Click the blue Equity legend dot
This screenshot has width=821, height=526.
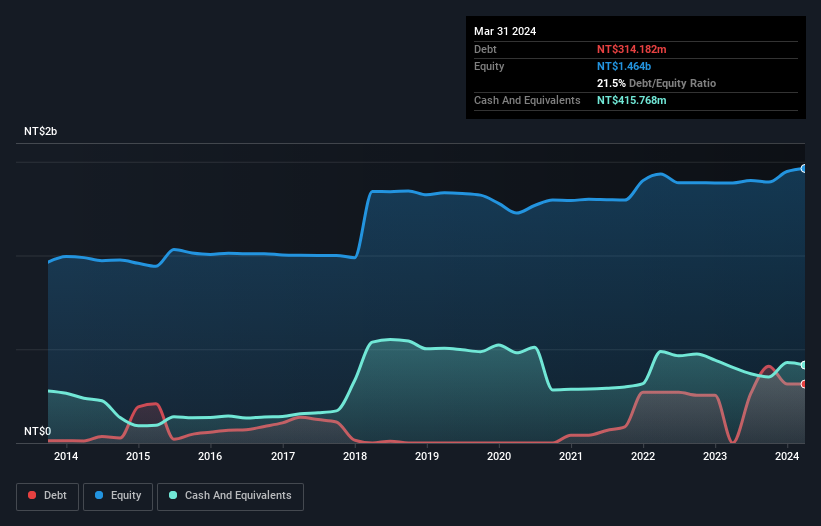[x=99, y=495]
